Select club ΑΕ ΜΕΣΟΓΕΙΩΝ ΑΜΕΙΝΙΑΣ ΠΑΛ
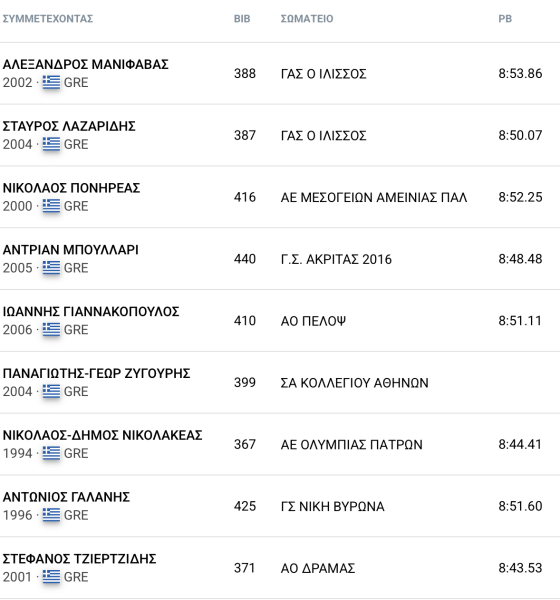 374,197
